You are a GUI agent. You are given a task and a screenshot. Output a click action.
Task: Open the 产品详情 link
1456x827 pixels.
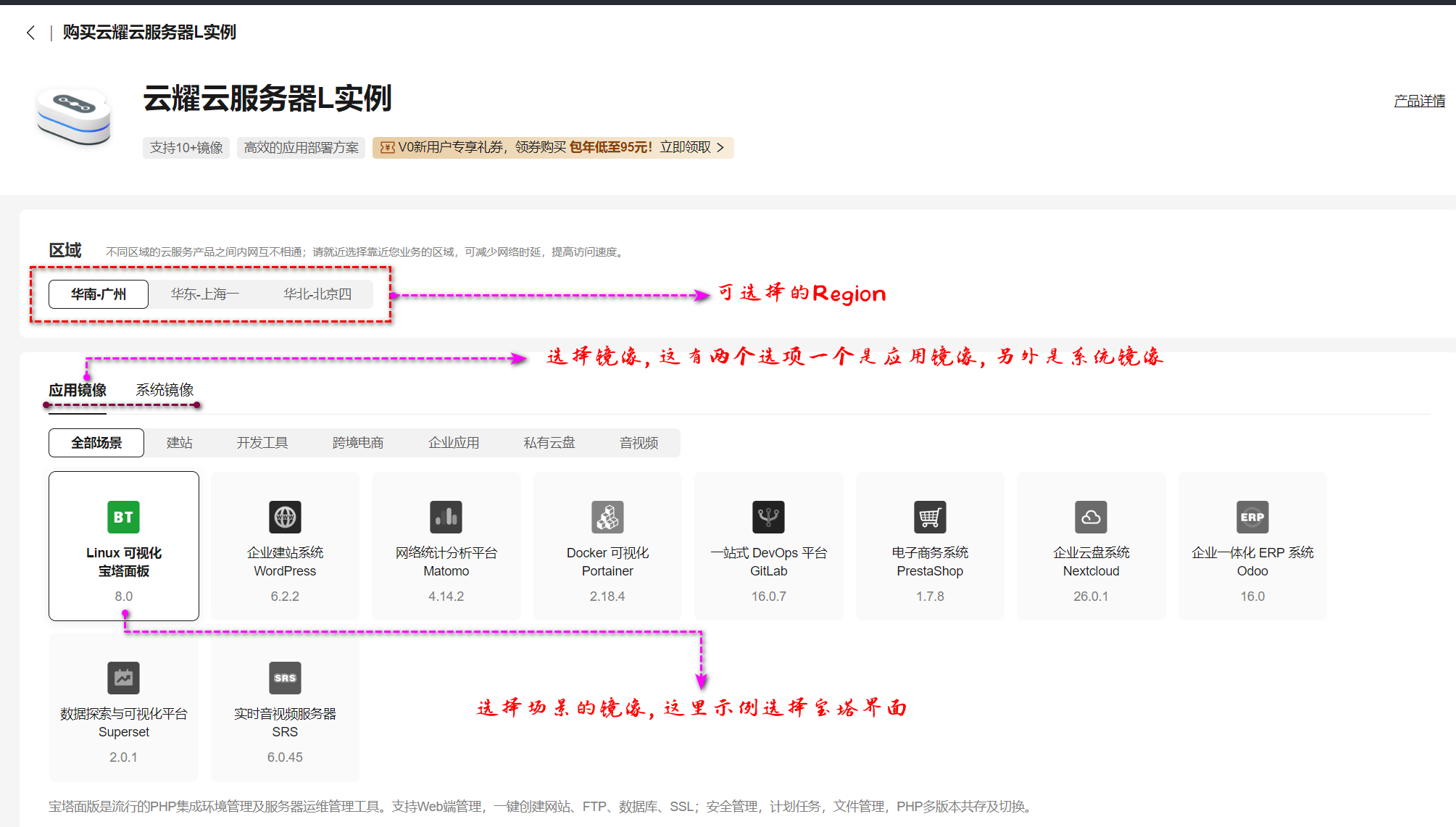(1419, 101)
